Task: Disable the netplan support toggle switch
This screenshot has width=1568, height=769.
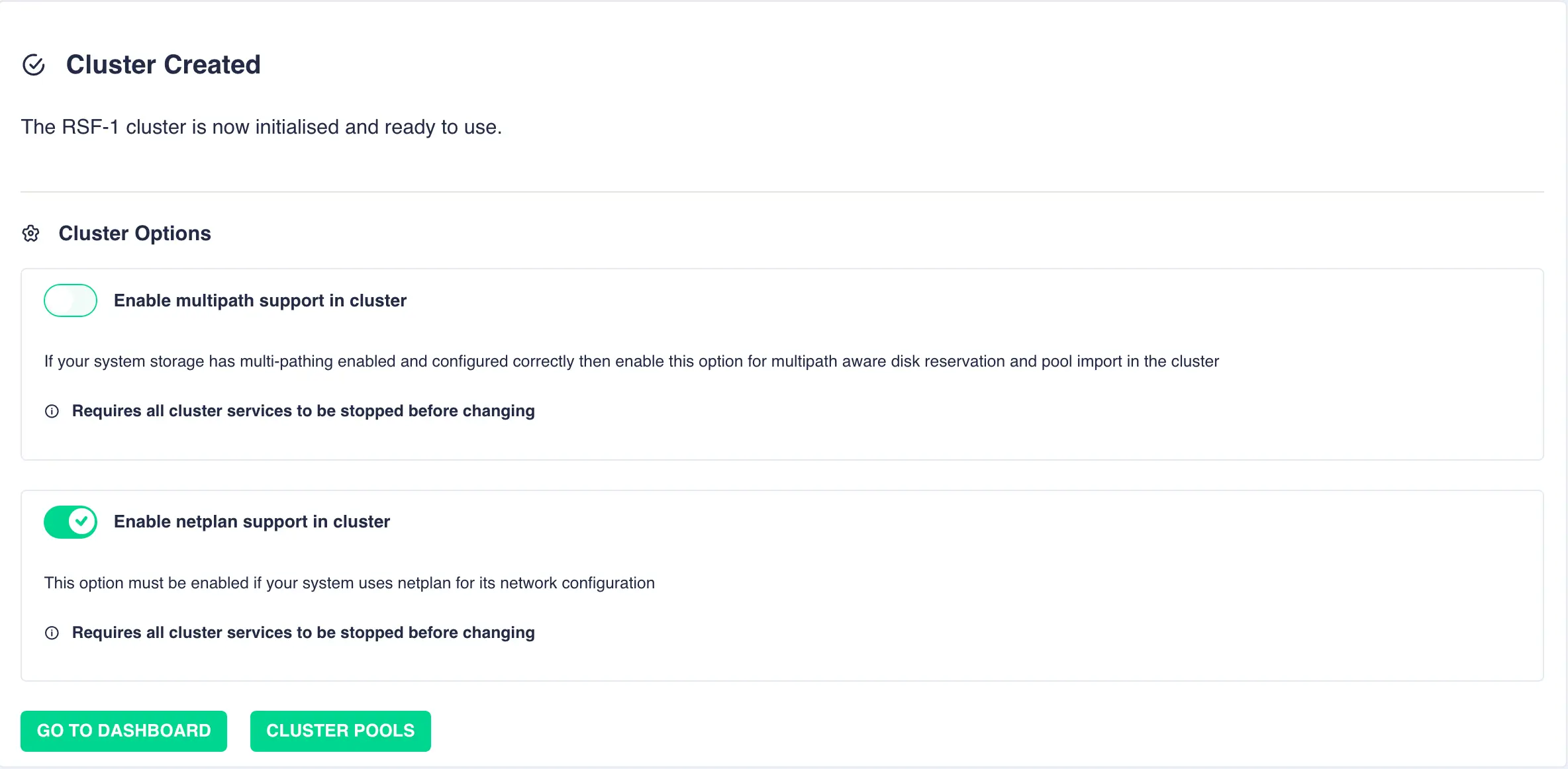Action: tap(71, 522)
